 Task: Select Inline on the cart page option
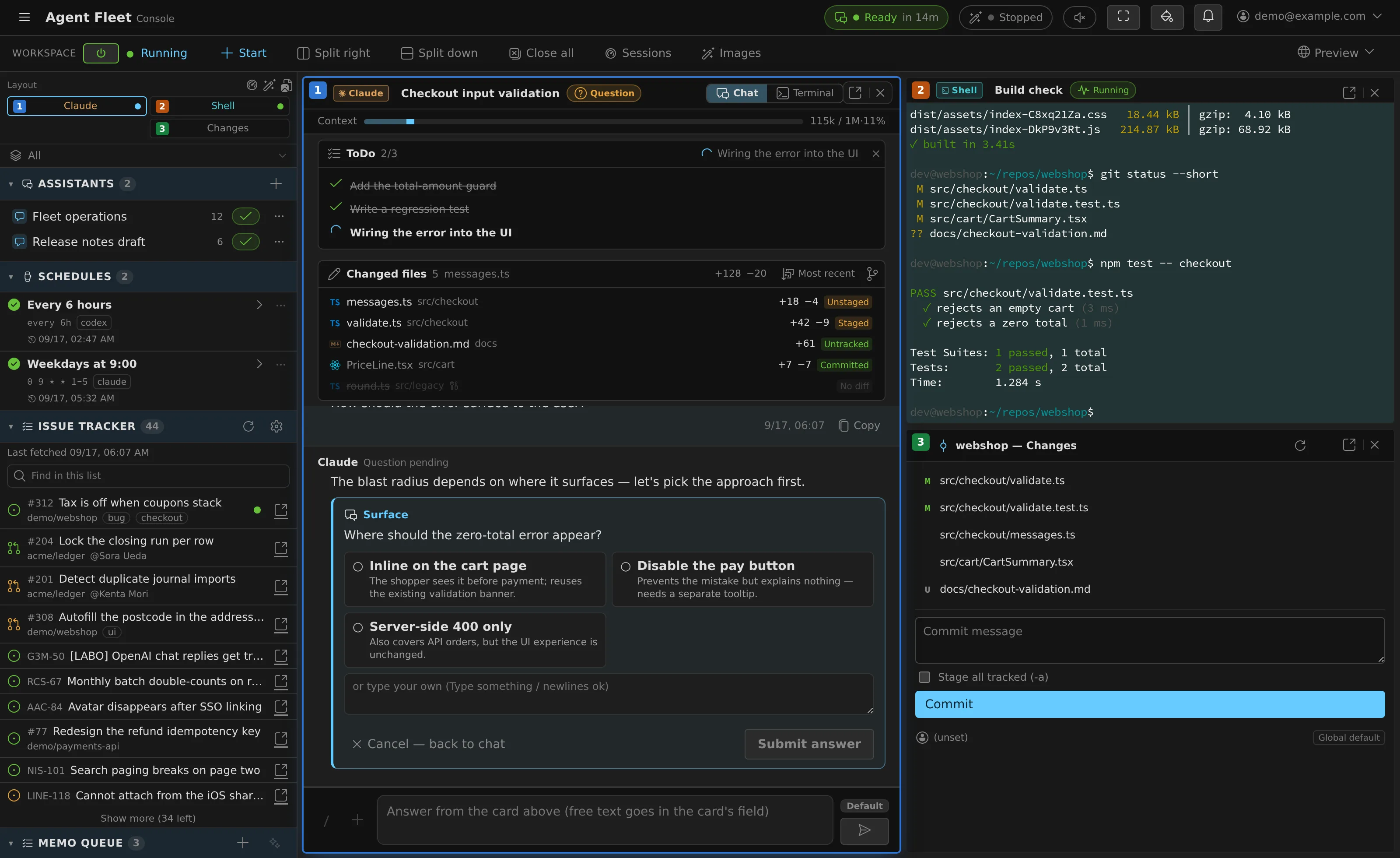[475, 579]
